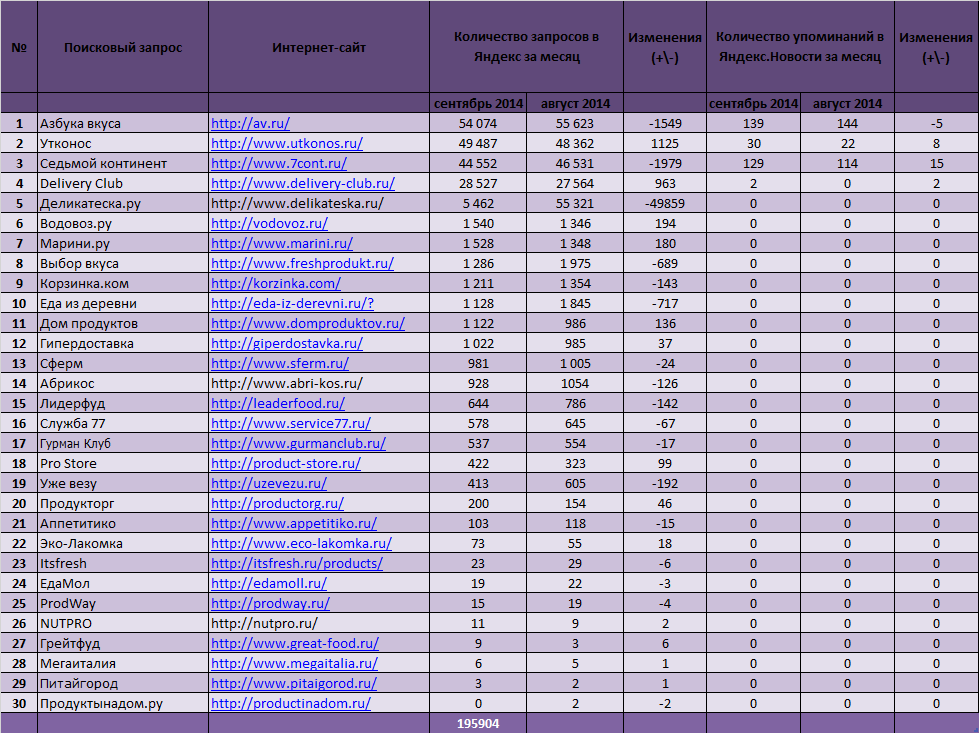The width and height of the screenshot is (979, 733).
Task: Click the -49859 change cell
Action: click(x=665, y=204)
